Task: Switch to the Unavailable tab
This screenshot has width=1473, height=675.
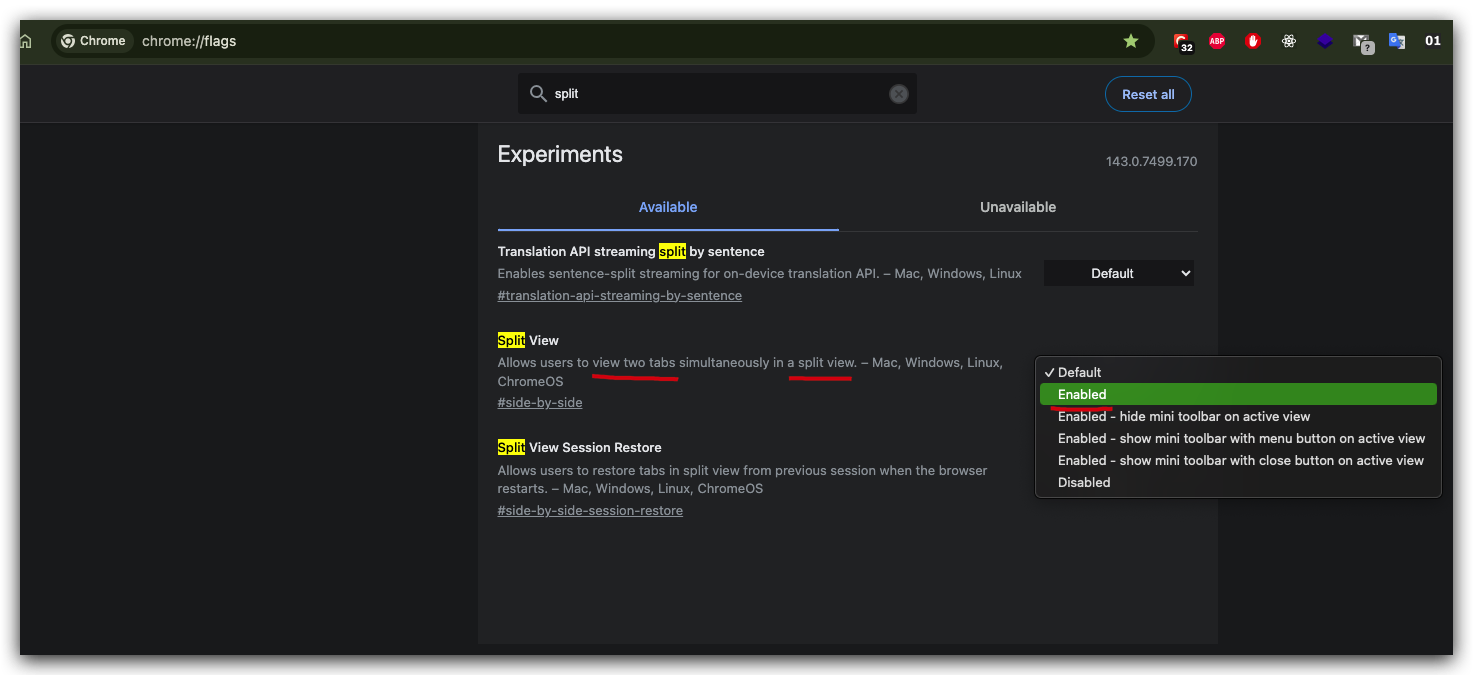Action: click(1017, 207)
